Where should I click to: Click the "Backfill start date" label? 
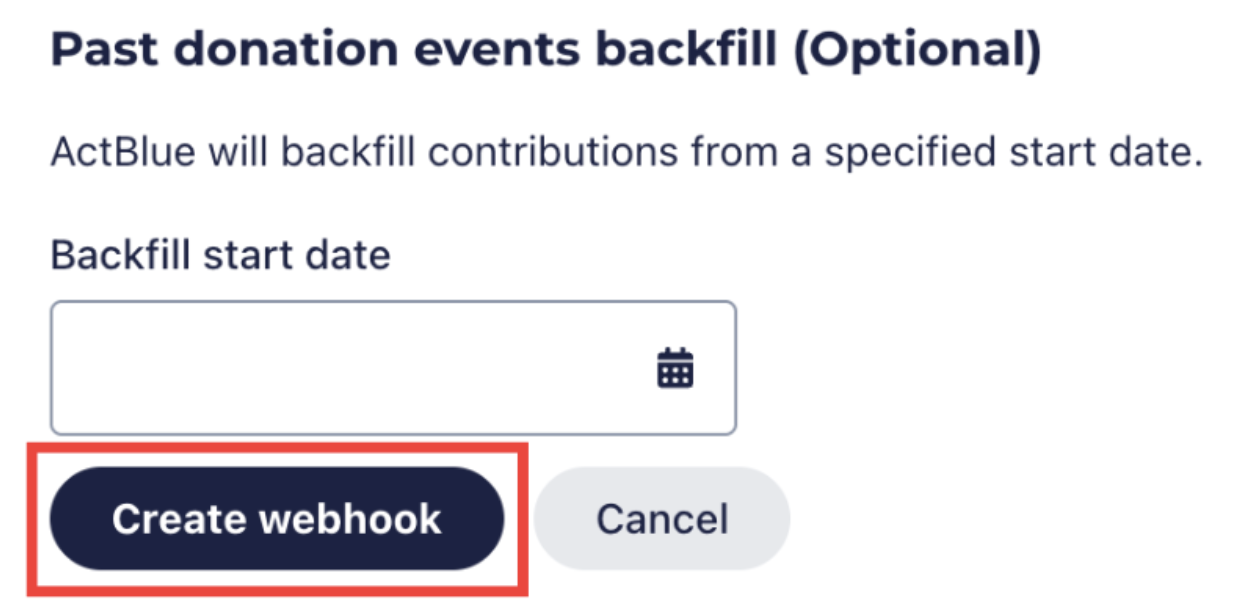(220, 256)
